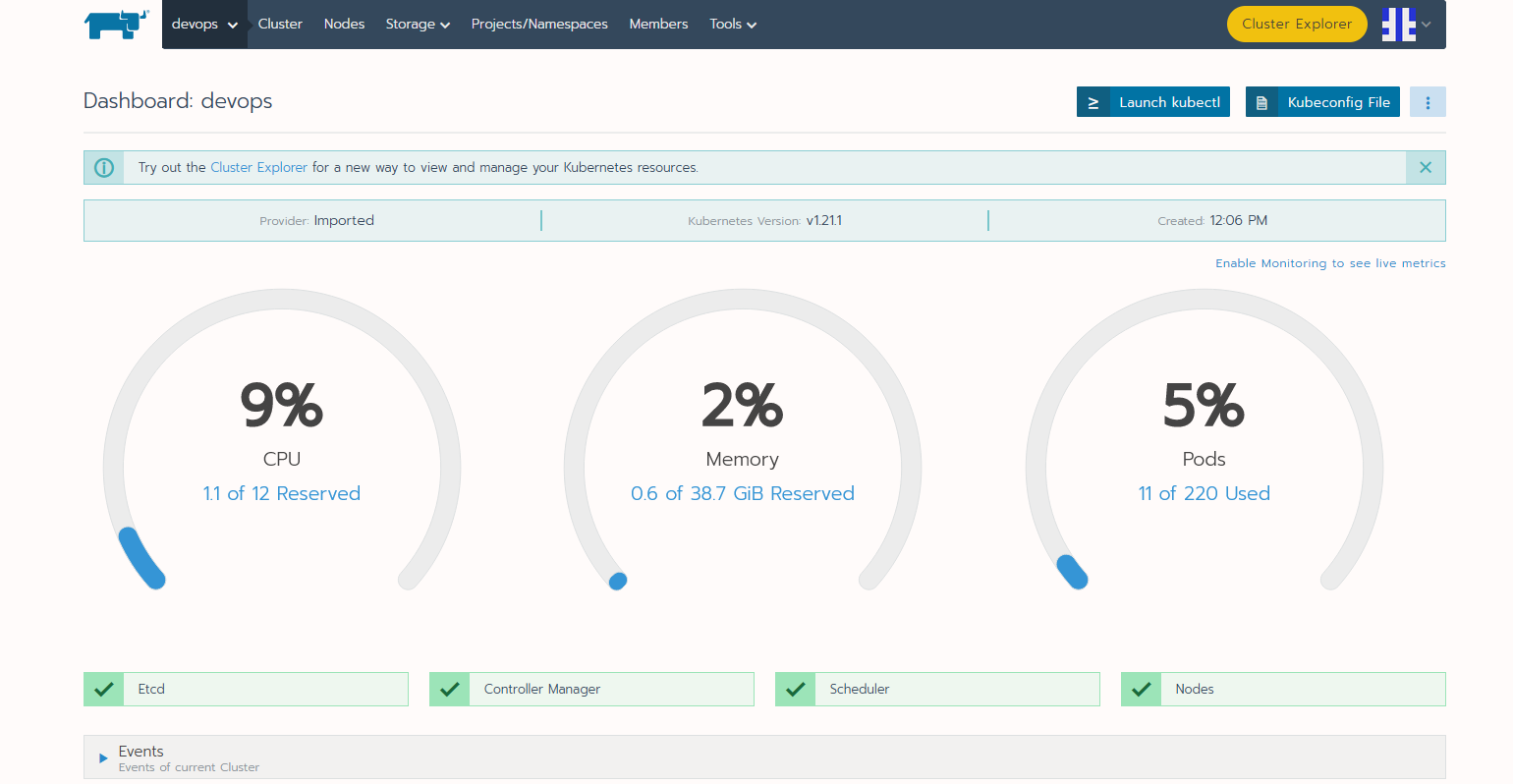Dismiss the Cluster Explorer banner
1513x784 pixels.
click(1426, 167)
